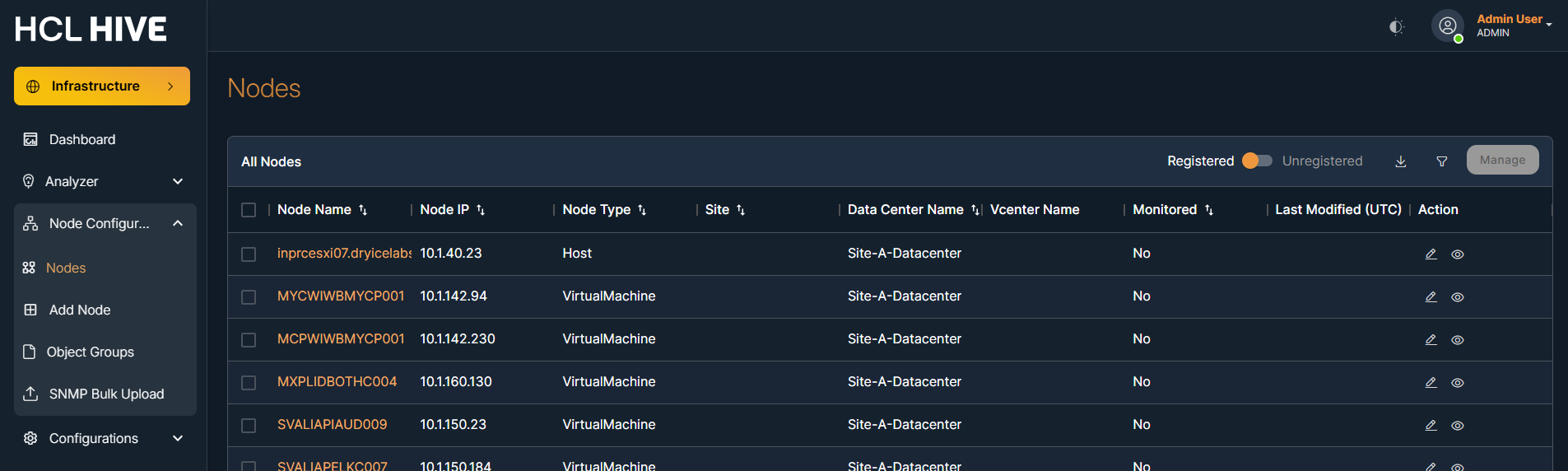
Task: Select the checkbox for MCPWIWBMYCP001 row
Action: point(249,340)
